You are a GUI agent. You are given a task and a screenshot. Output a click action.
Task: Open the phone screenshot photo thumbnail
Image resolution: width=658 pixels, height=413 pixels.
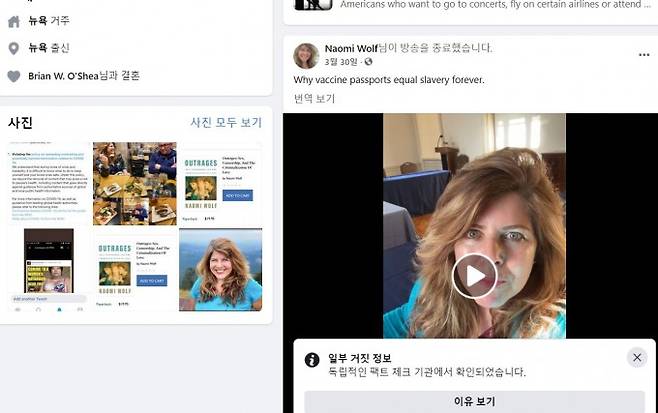click(49, 270)
